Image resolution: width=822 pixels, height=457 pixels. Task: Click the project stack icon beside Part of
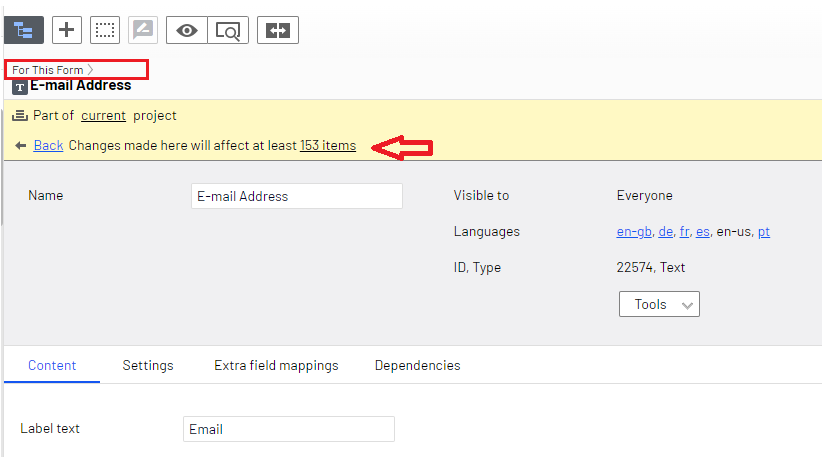click(20, 116)
